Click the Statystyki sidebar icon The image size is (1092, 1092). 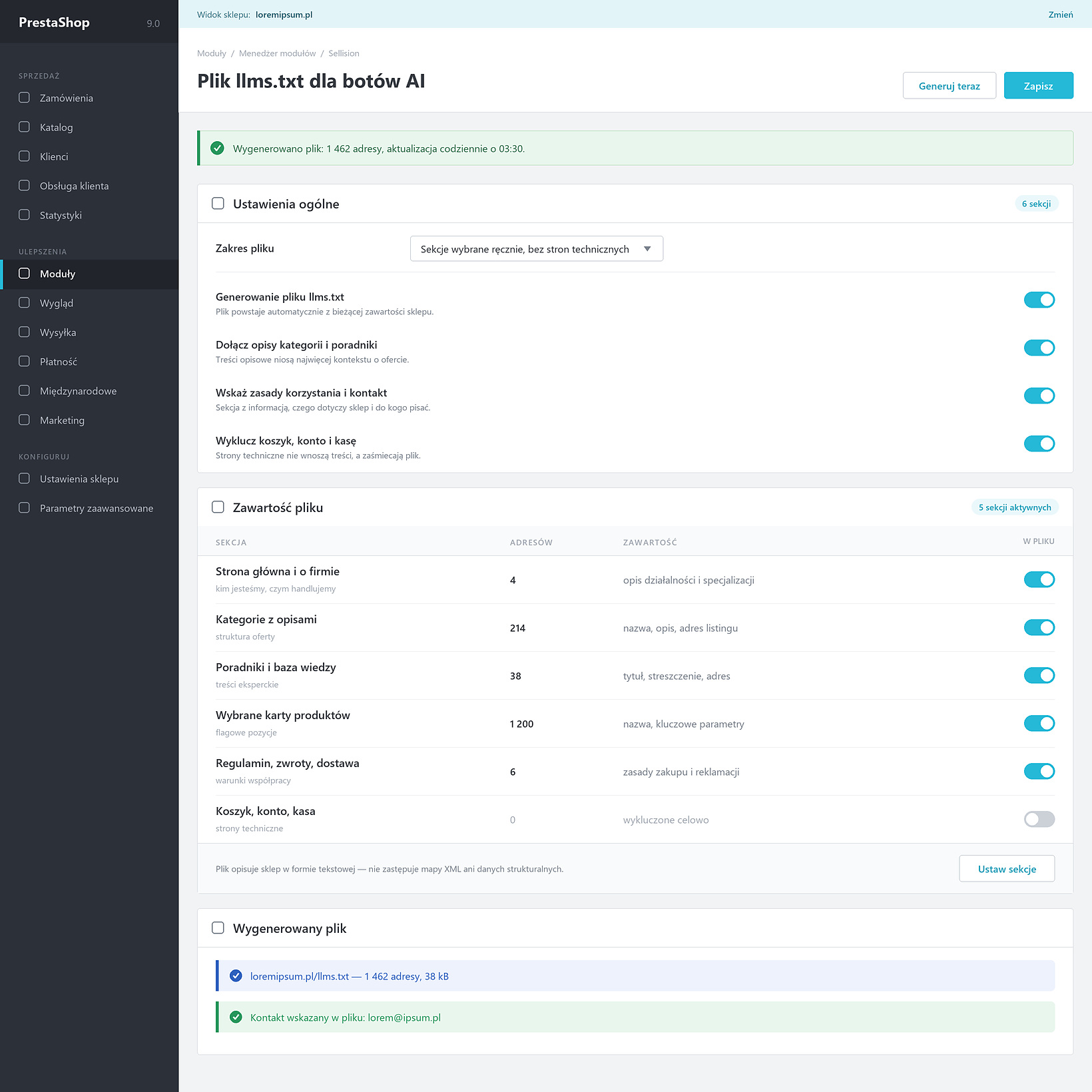(24, 215)
